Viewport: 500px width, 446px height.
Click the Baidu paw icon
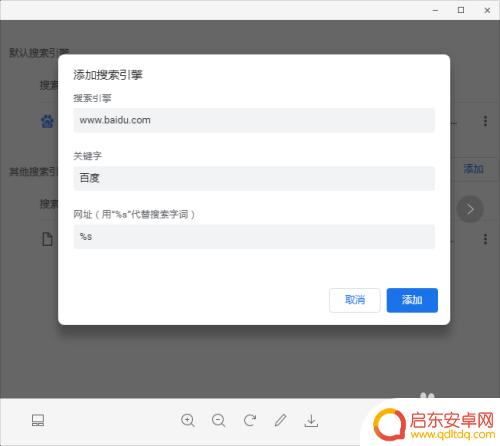click(x=47, y=121)
